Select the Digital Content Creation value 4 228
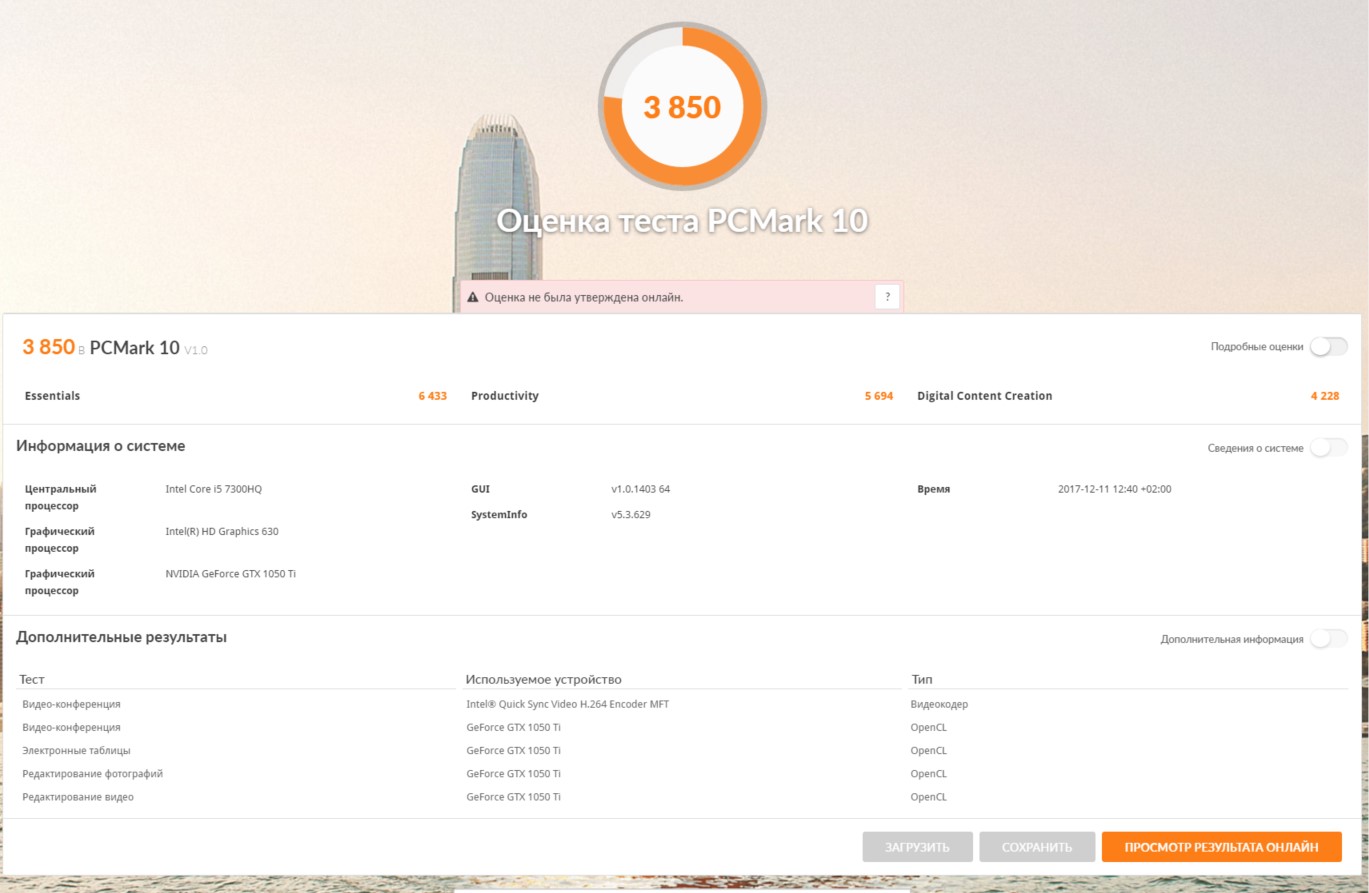 pos(1325,396)
